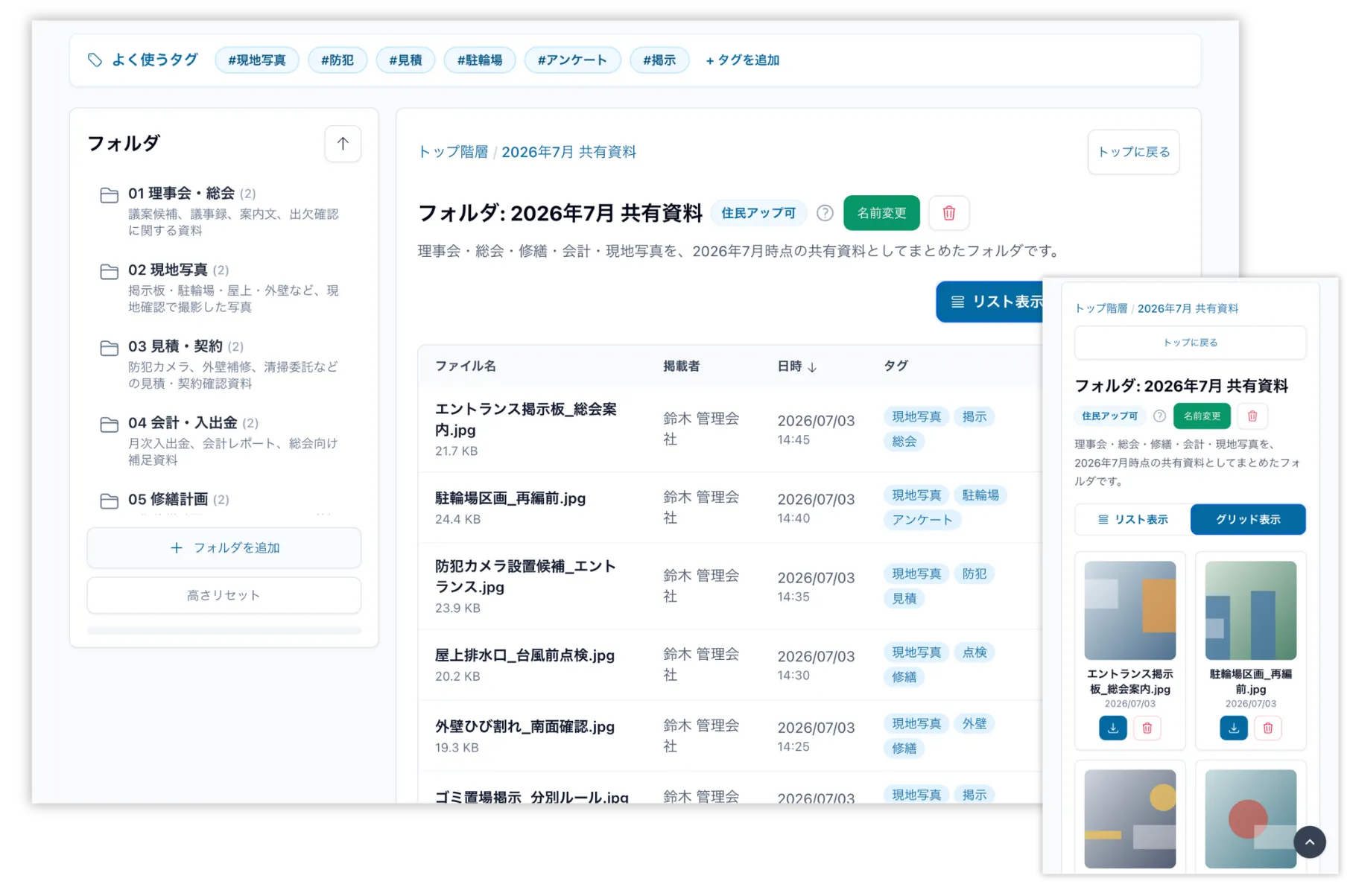The image size is (1350, 896).
Task: Open thumbnail with yellow circle in grid
Action: (x=1130, y=819)
